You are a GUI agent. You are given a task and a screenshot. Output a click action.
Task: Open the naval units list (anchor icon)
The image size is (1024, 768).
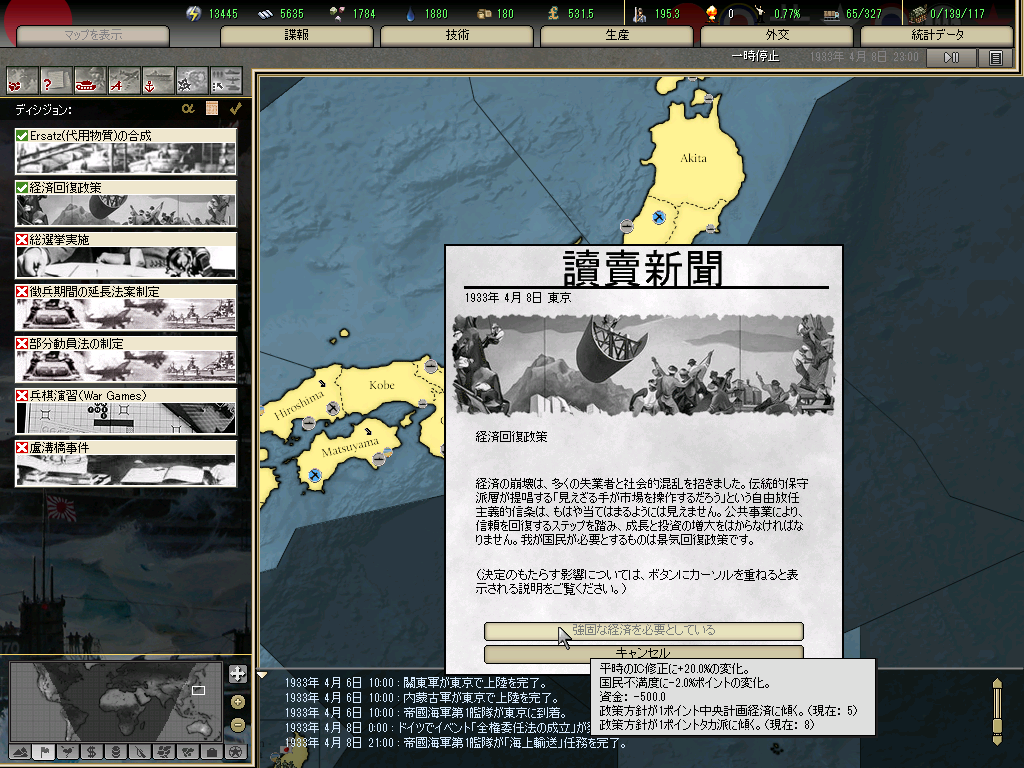point(158,81)
